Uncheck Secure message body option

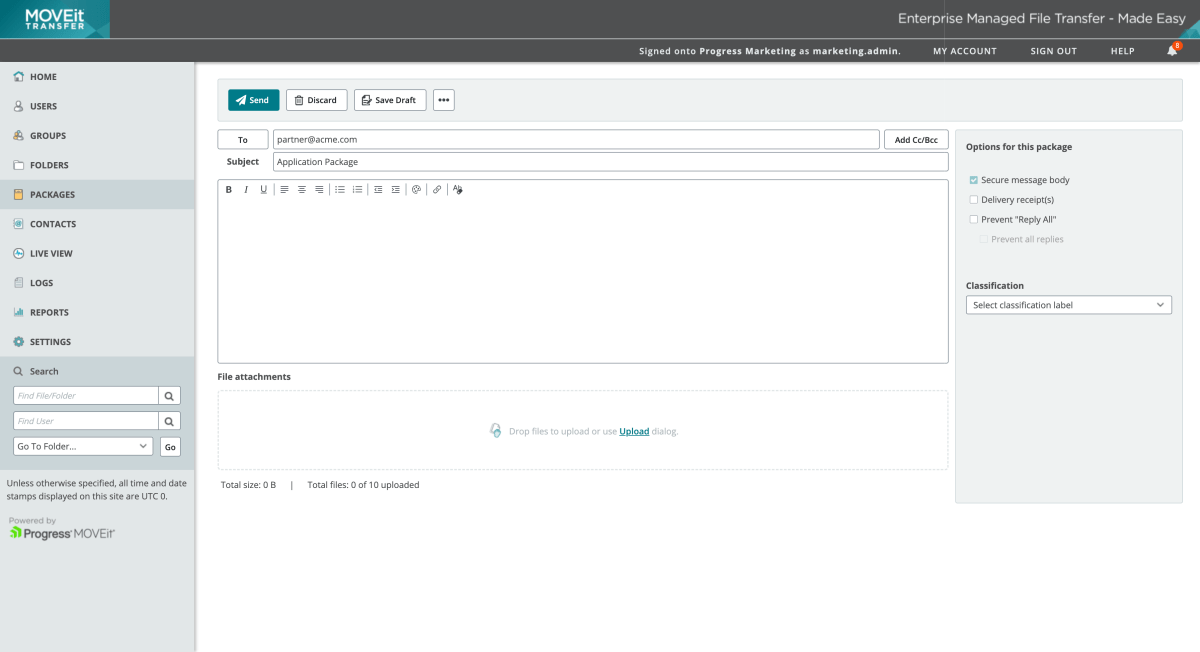tap(973, 180)
